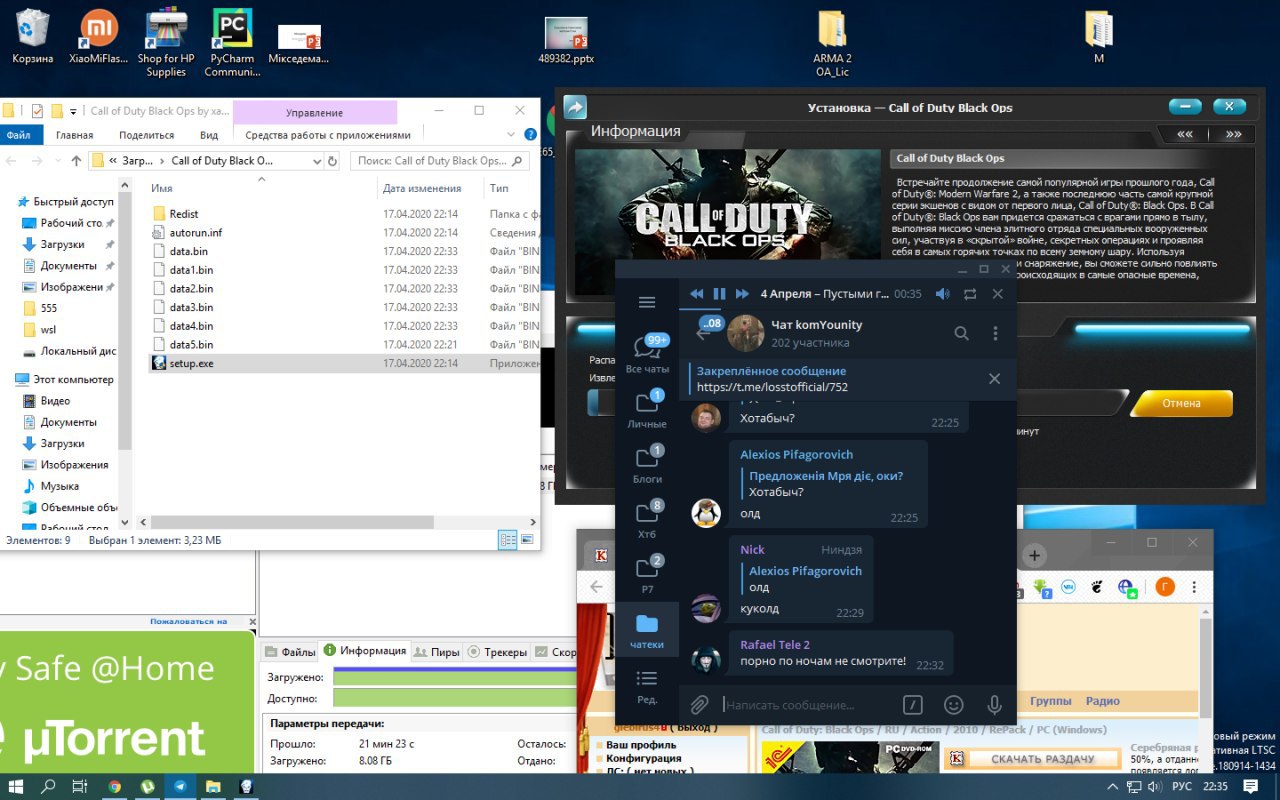1280x800 pixels.
Task: Switch to the "Главная" ribbon tab
Action: click(x=74, y=135)
